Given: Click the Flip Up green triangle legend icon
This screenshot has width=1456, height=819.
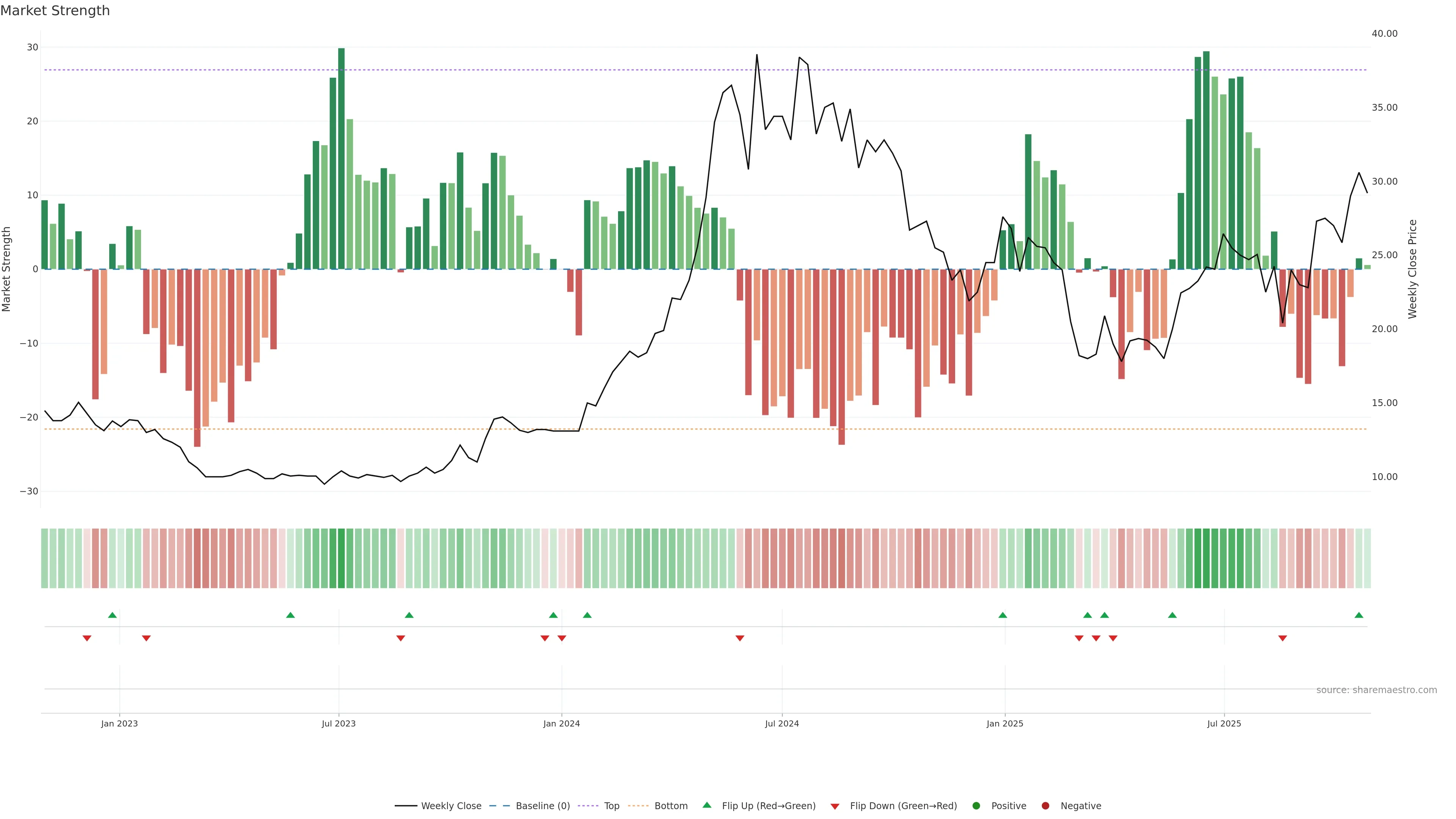Looking at the screenshot, I should pyautogui.click(x=706, y=805).
